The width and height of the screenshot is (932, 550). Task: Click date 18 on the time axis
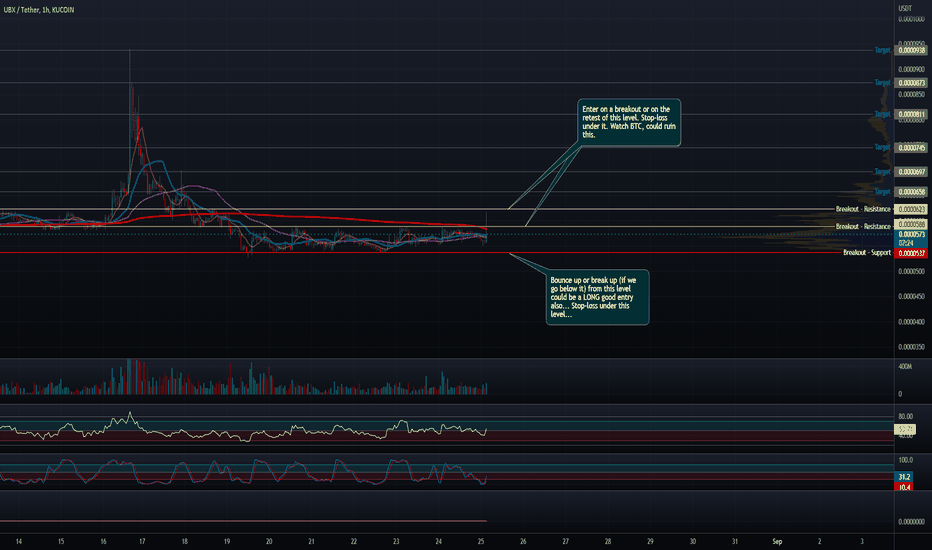185,542
